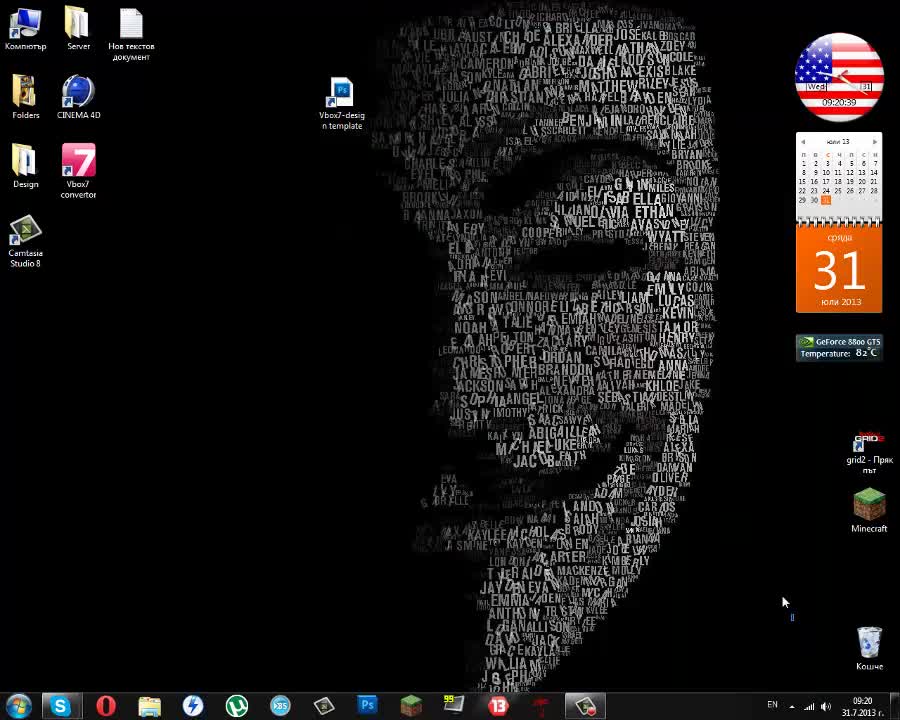This screenshot has width=900, height=720.
Task: Select the Vbox7 convertor icon
Action: click(x=78, y=171)
